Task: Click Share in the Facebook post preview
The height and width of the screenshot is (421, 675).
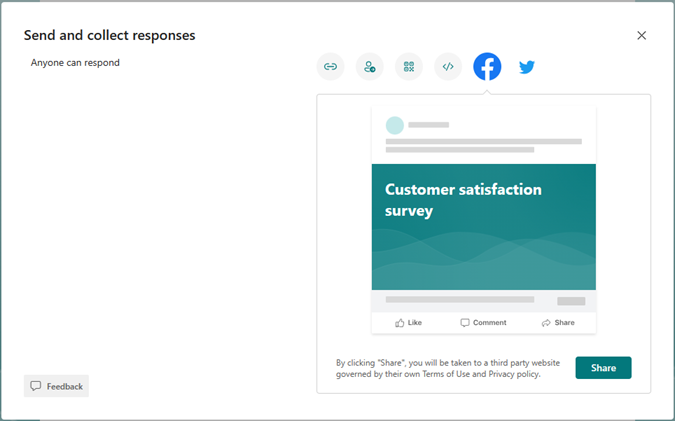Action: pos(558,322)
